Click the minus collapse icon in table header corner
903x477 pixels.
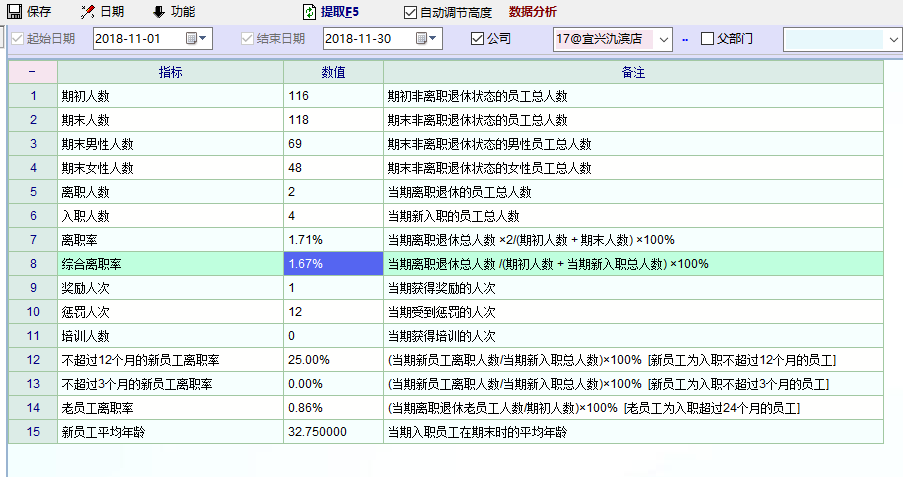pyautogui.click(x=32, y=72)
